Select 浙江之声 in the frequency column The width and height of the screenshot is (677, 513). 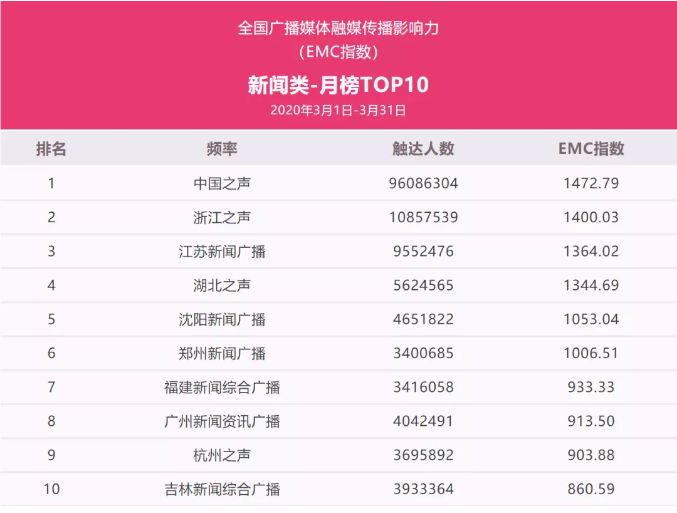[222, 217]
